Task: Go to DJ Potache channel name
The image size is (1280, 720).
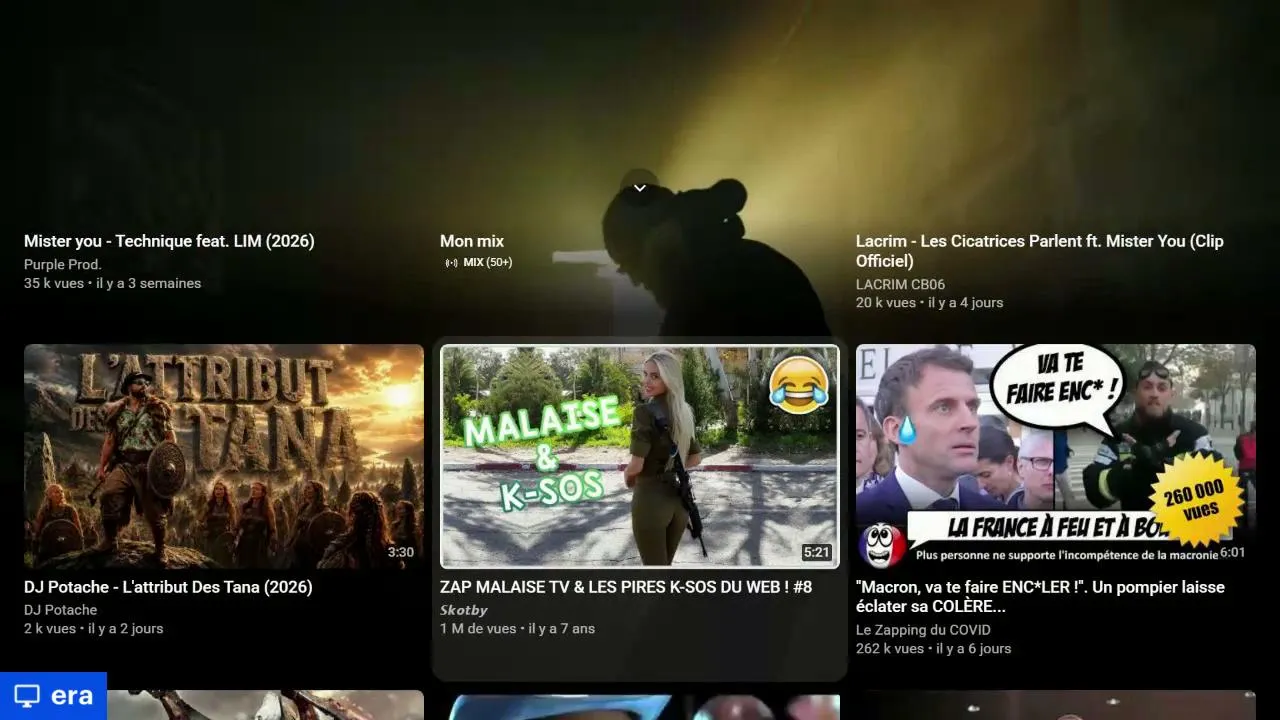Action: [61, 610]
